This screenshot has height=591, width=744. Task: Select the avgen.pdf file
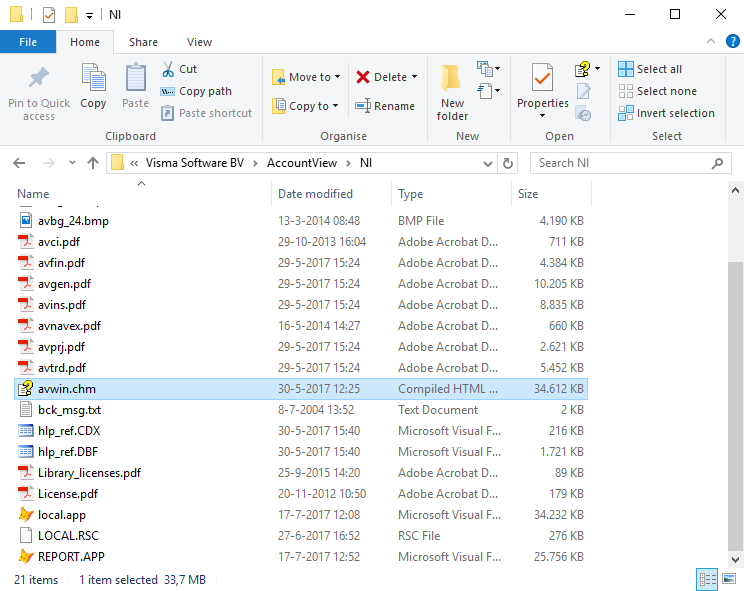301,284
